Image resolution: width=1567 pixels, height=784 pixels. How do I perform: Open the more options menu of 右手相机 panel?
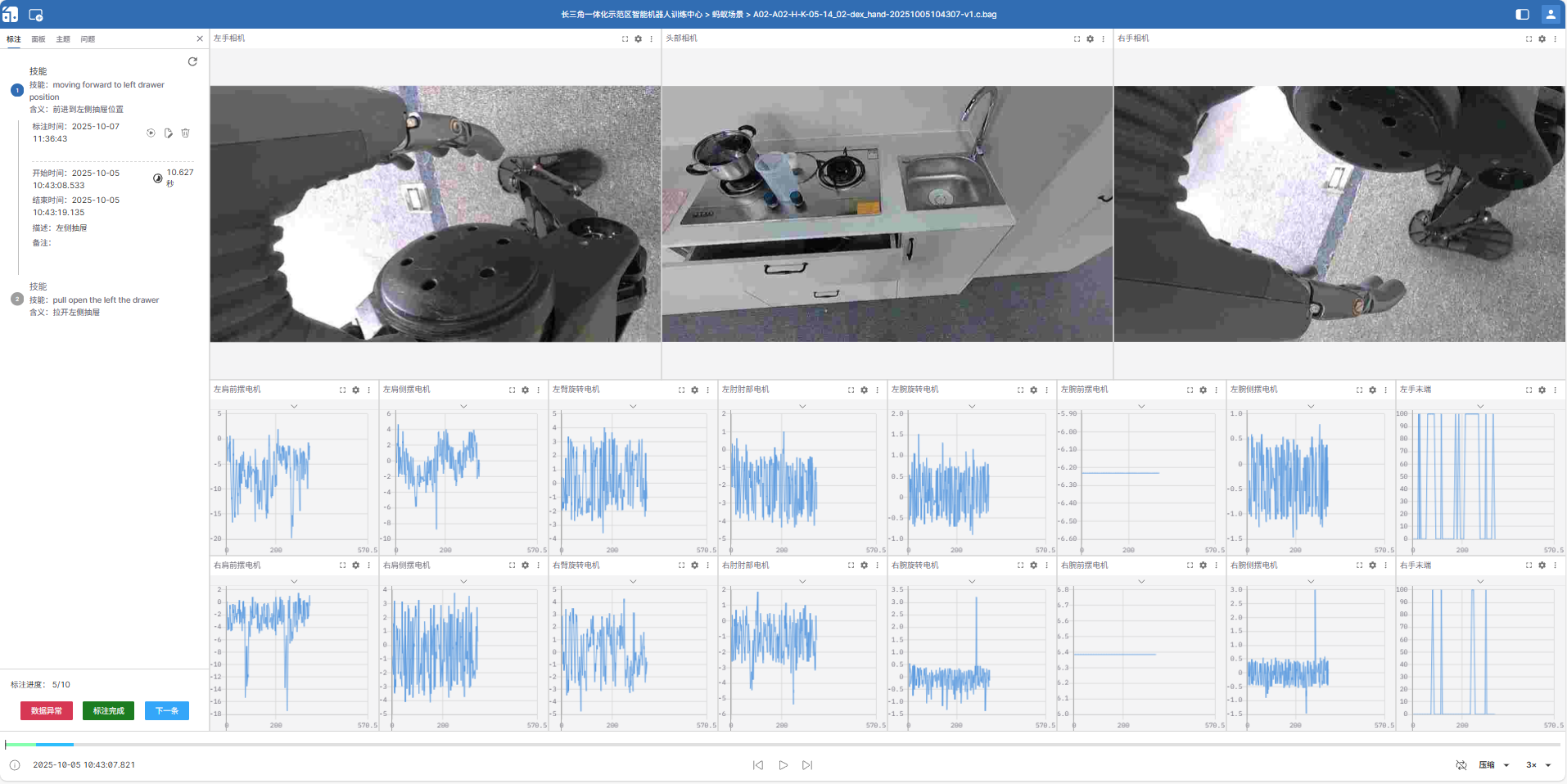click(x=1555, y=38)
